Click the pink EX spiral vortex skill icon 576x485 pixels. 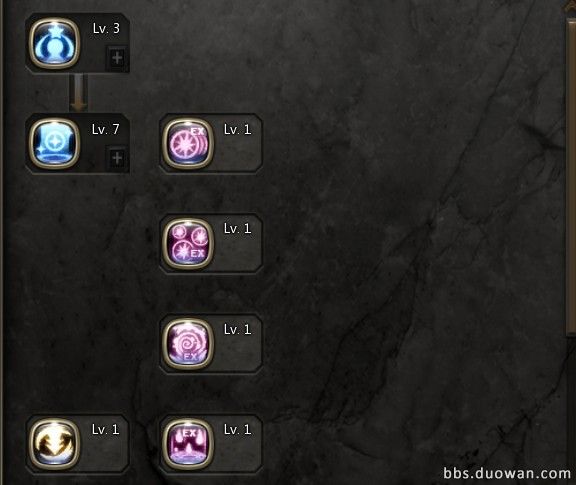click(188, 344)
